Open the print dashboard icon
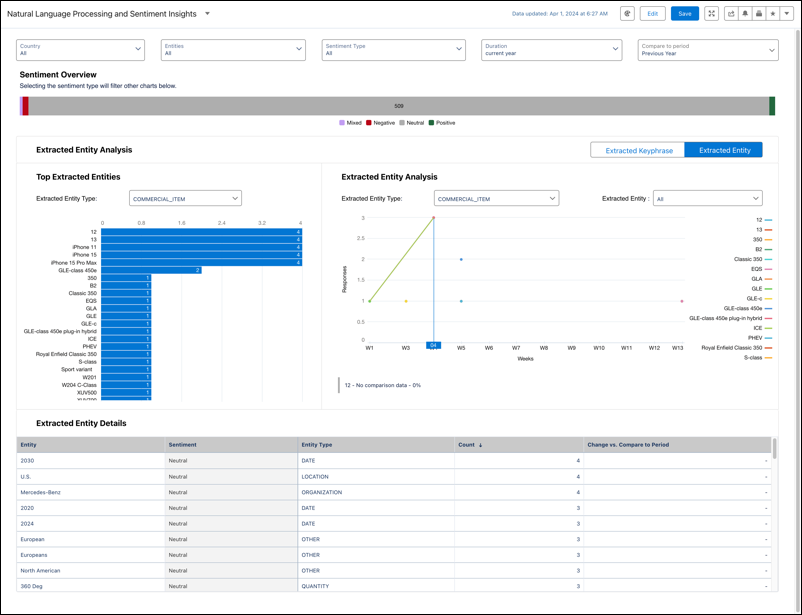 pos(759,13)
